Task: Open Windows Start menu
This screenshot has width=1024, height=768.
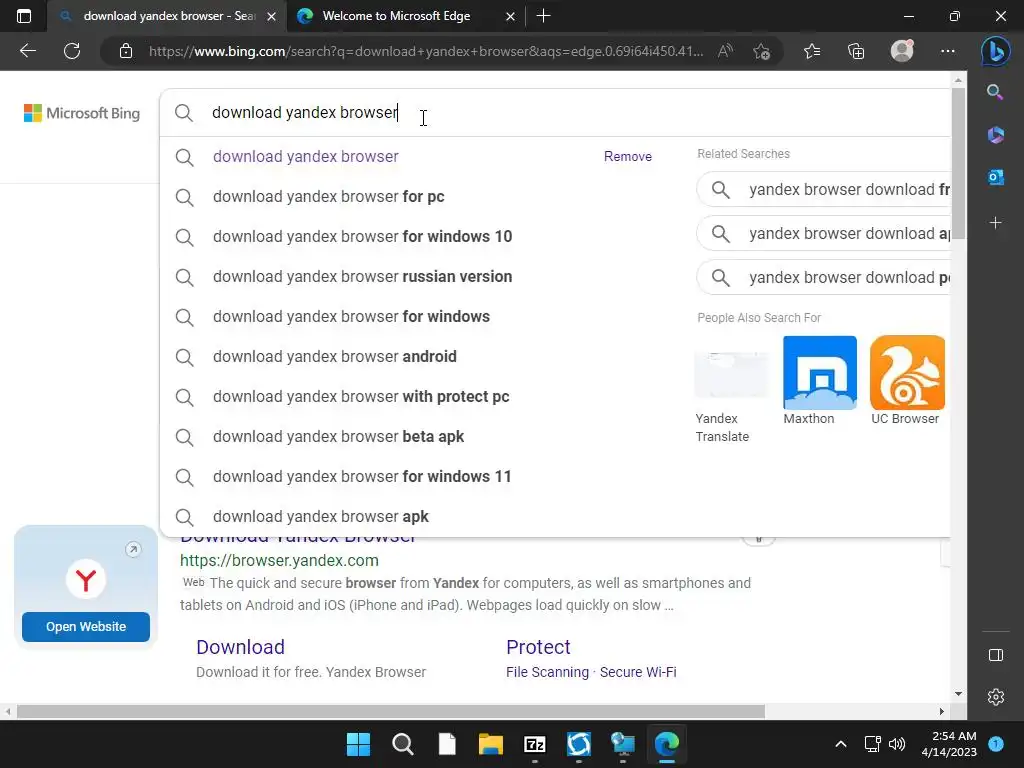Action: coord(358,744)
